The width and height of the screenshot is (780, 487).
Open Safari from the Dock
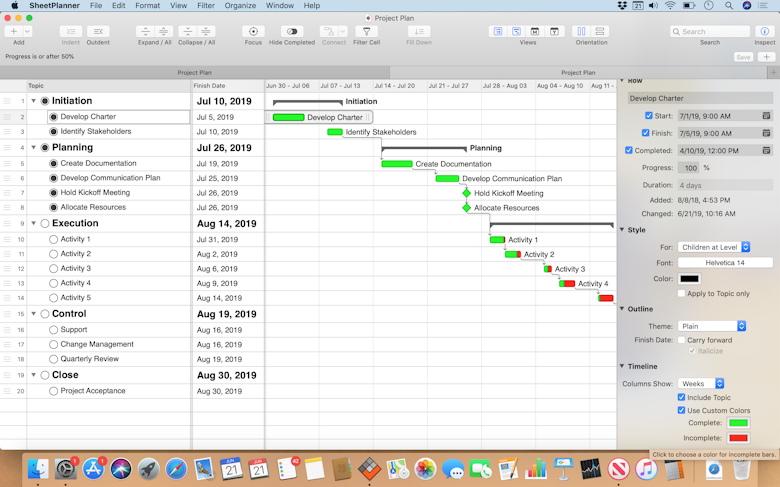(x=176, y=469)
